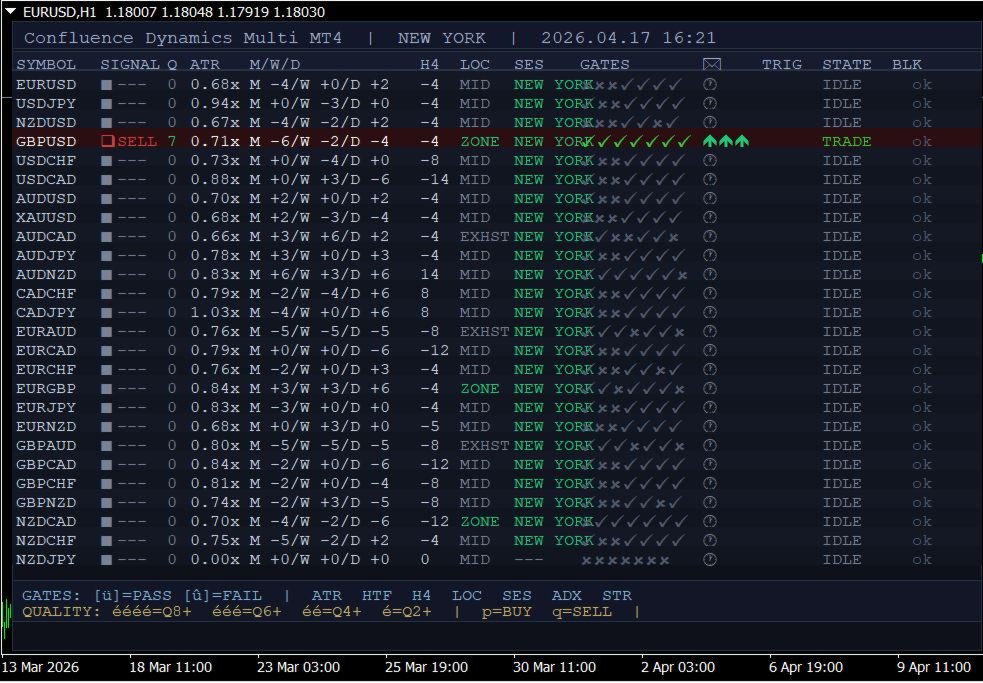The image size is (983, 683).
Task: Click the SYMBOL column header
Action: pyautogui.click(x=46, y=65)
